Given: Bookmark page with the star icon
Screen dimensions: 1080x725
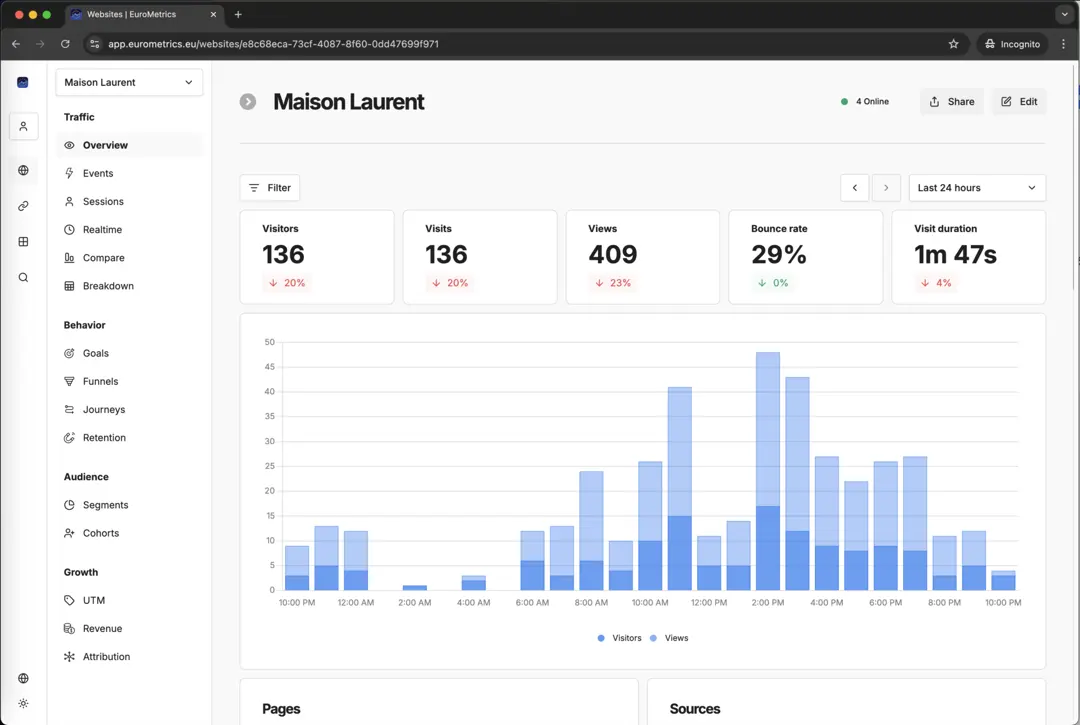Looking at the screenshot, I should [953, 44].
